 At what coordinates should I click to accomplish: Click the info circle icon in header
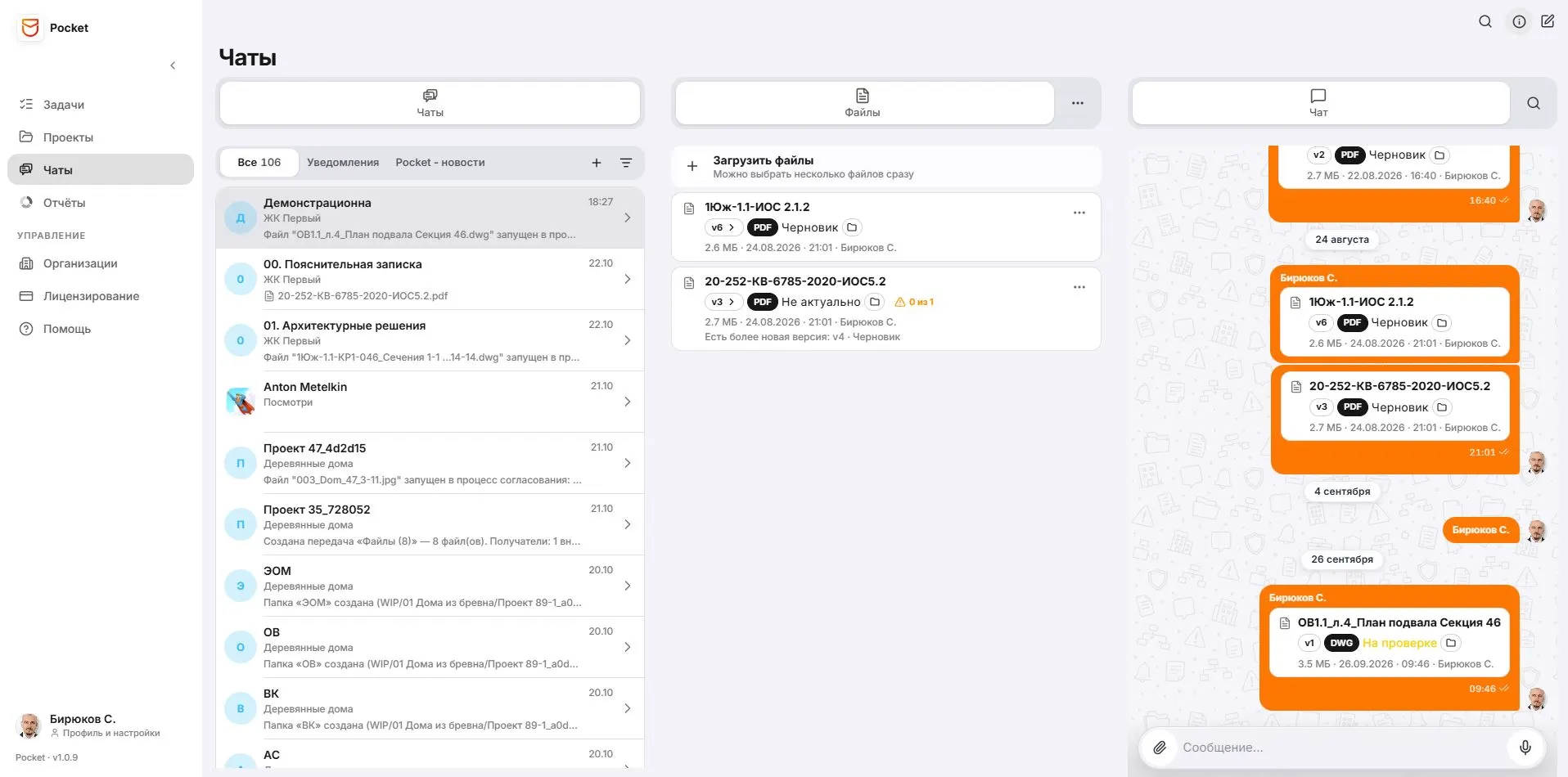[1519, 22]
